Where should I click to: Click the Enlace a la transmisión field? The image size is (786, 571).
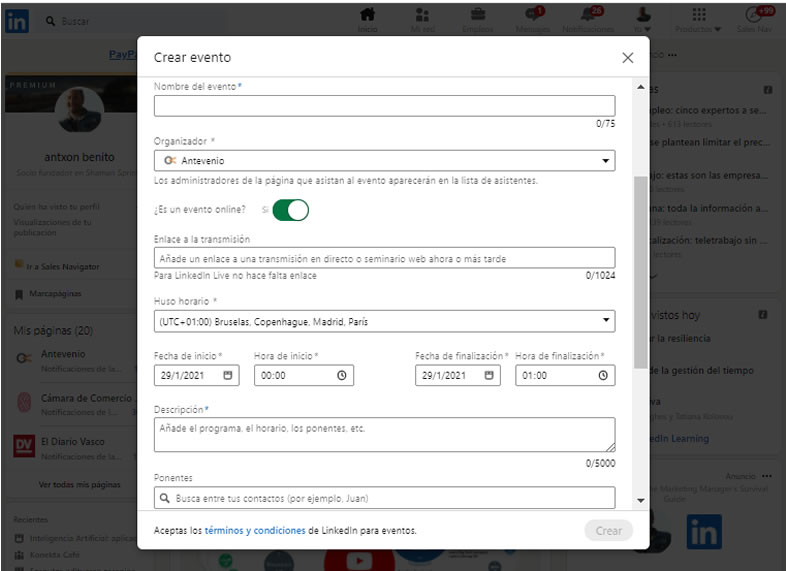[x=384, y=258]
